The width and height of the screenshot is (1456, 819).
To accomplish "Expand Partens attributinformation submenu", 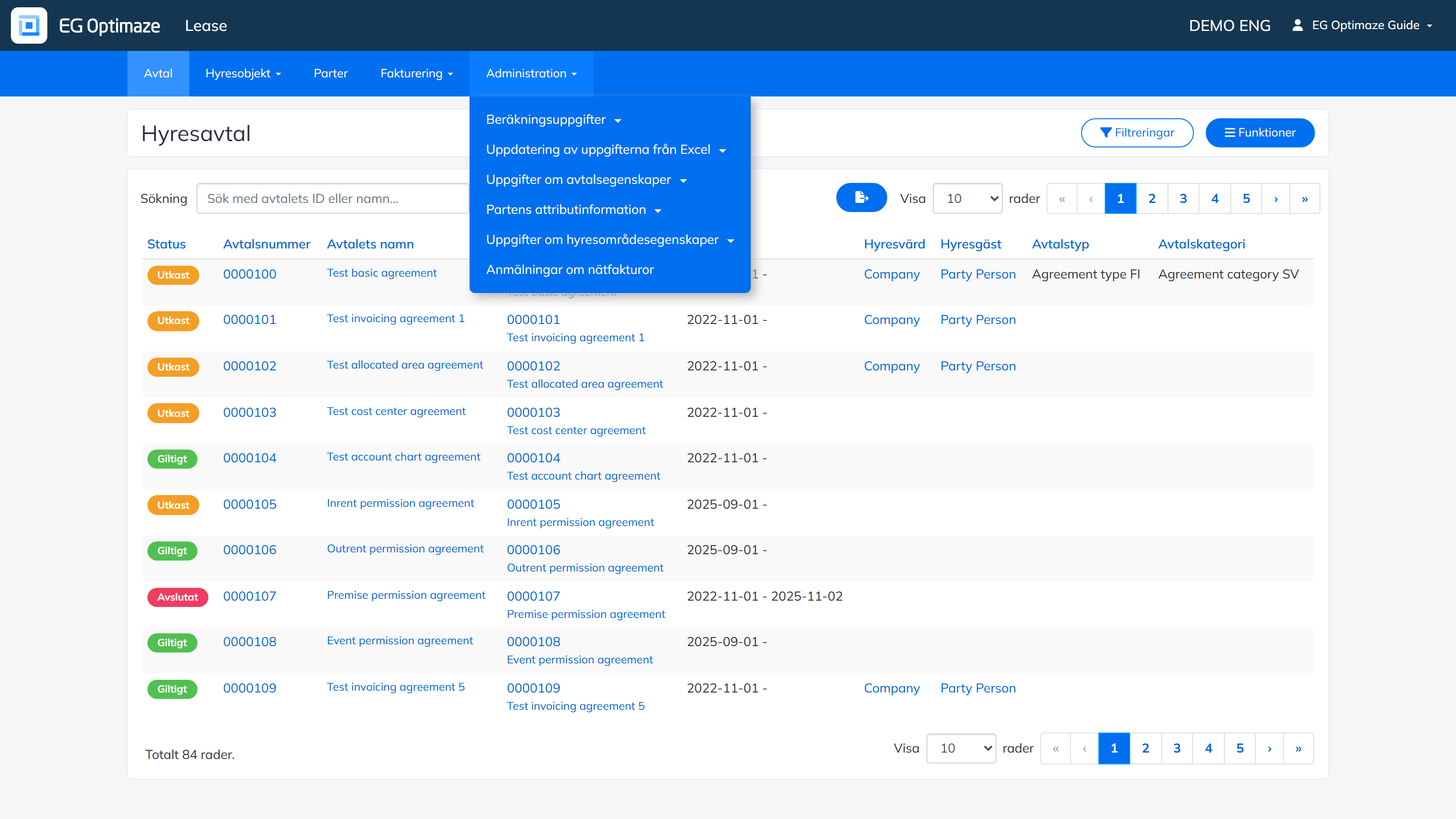I will tap(574, 210).
